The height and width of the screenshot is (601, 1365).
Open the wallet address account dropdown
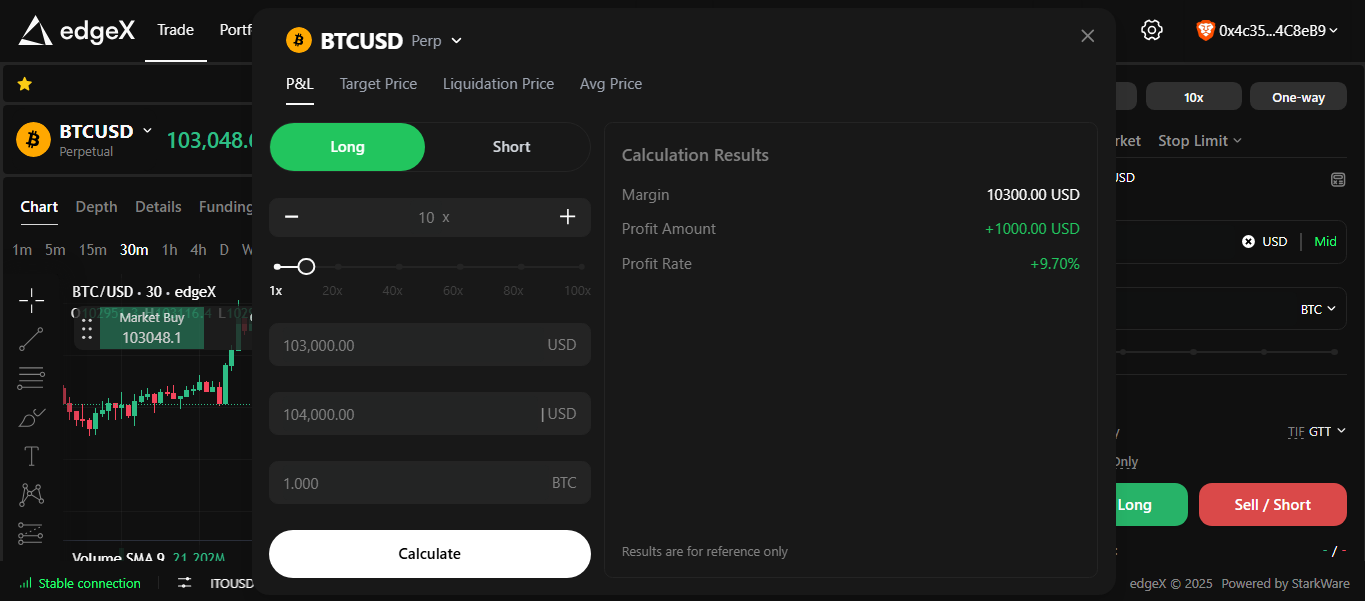point(1267,31)
